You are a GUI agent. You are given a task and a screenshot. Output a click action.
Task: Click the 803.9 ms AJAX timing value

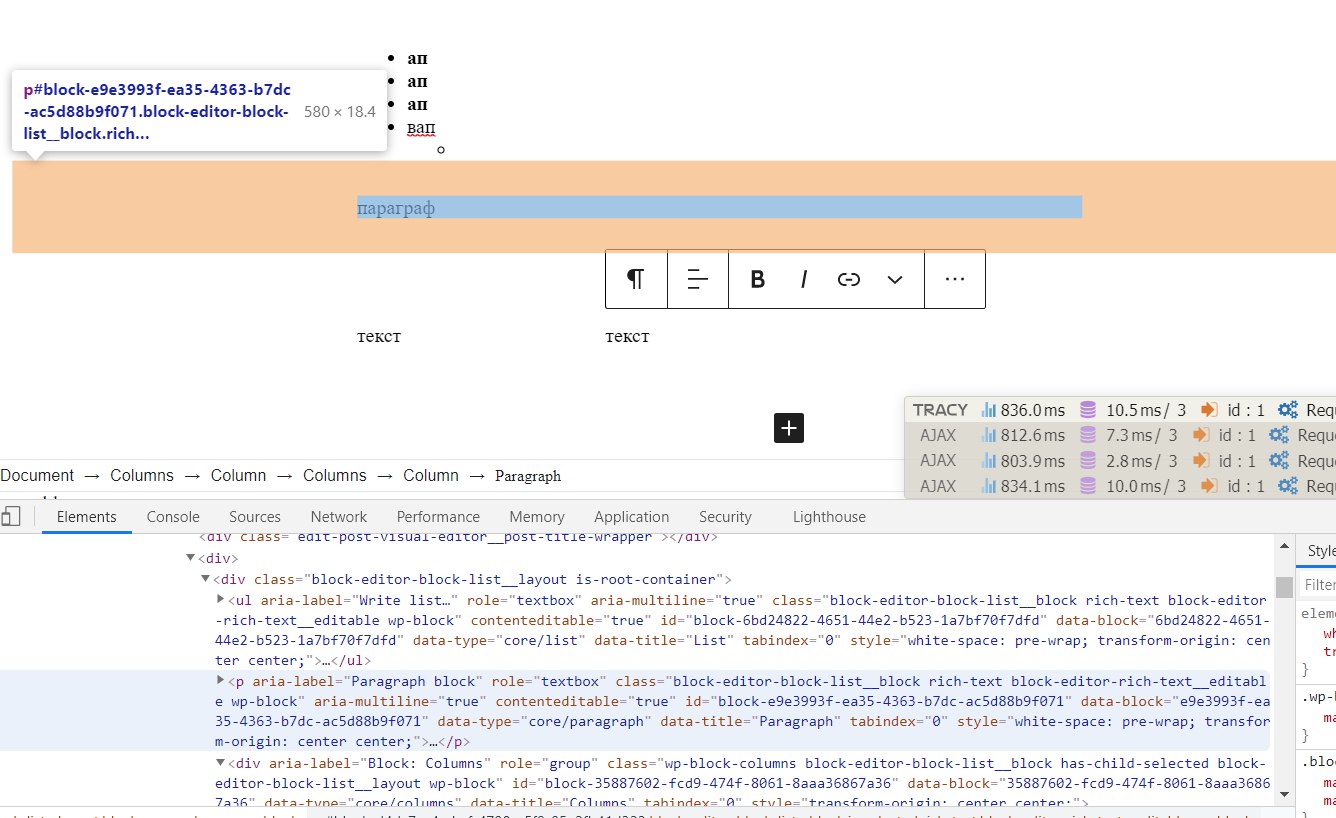(1033, 461)
